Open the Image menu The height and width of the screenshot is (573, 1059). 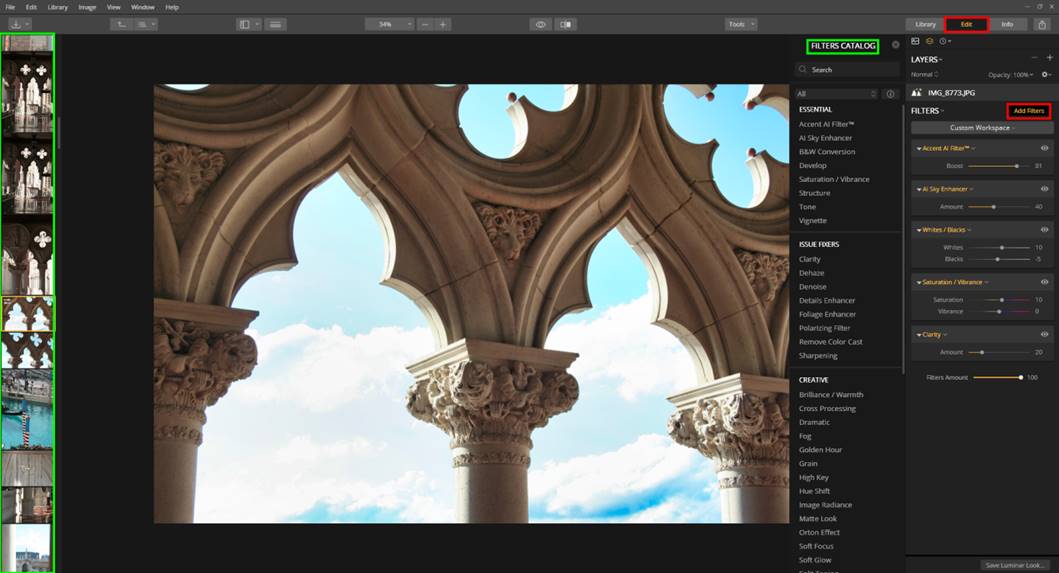click(x=87, y=7)
